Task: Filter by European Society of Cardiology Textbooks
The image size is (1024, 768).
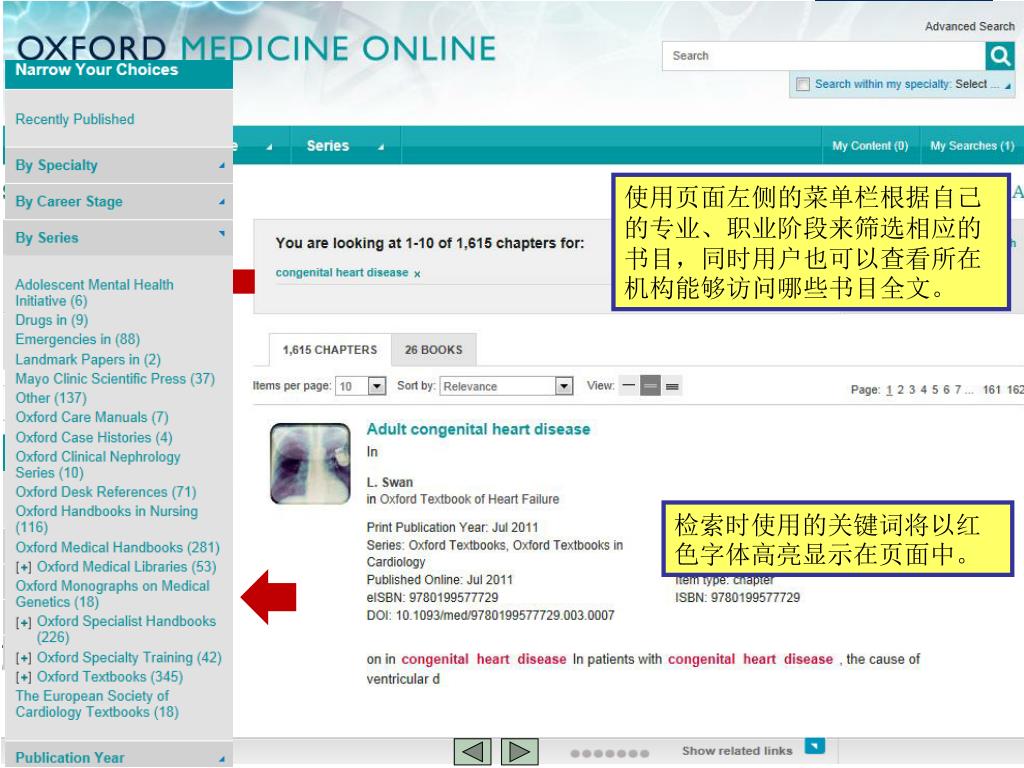Action: coord(97,704)
